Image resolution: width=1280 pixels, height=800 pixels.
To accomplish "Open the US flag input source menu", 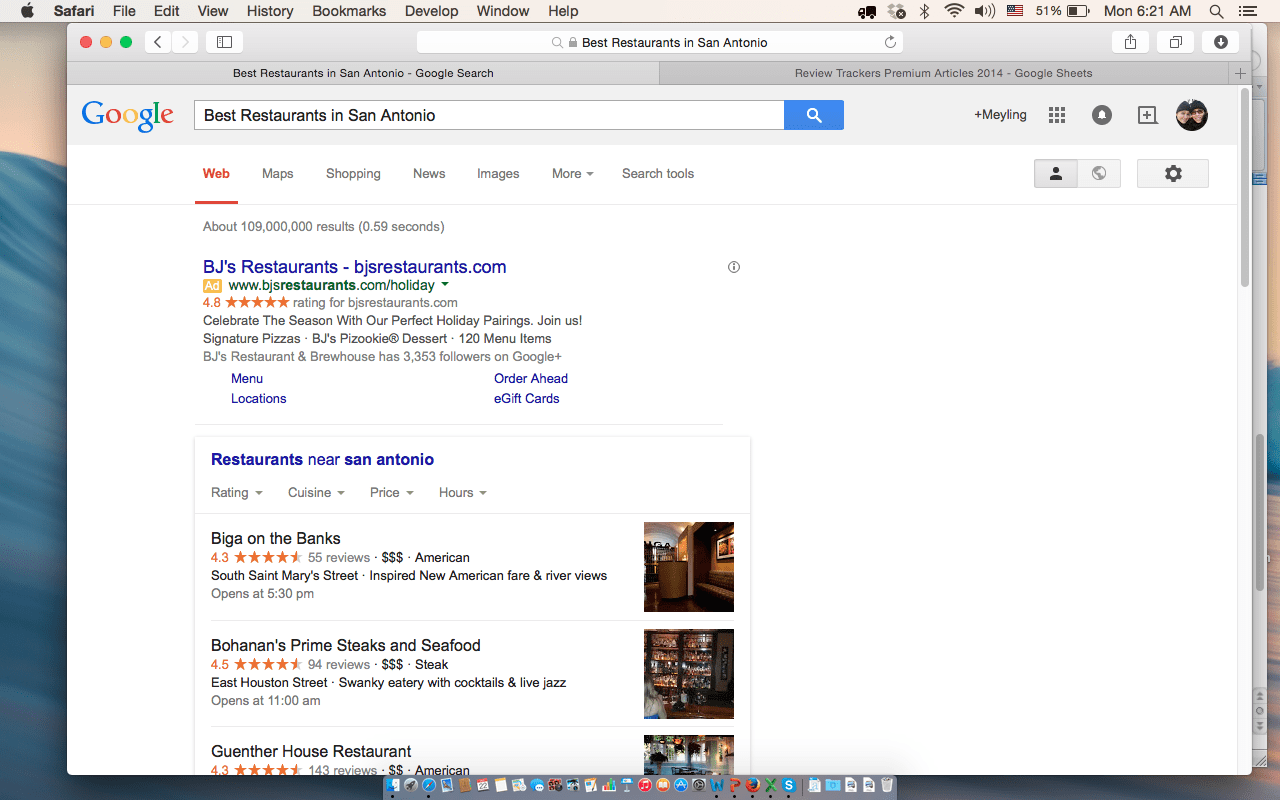I will point(1015,11).
